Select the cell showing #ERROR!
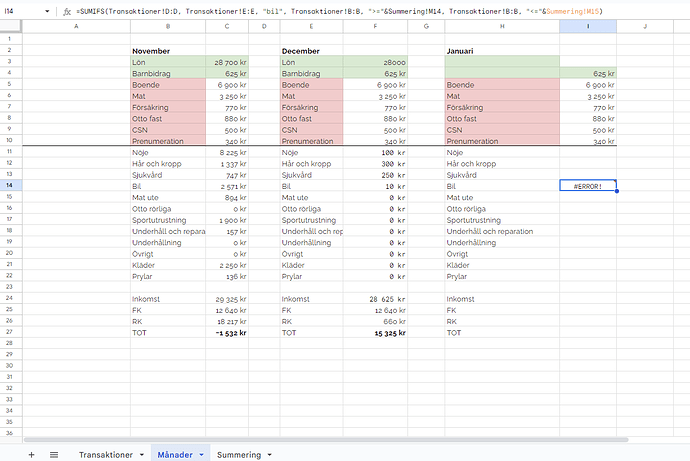This screenshot has height=461, width=690. [x=587, y=186]
